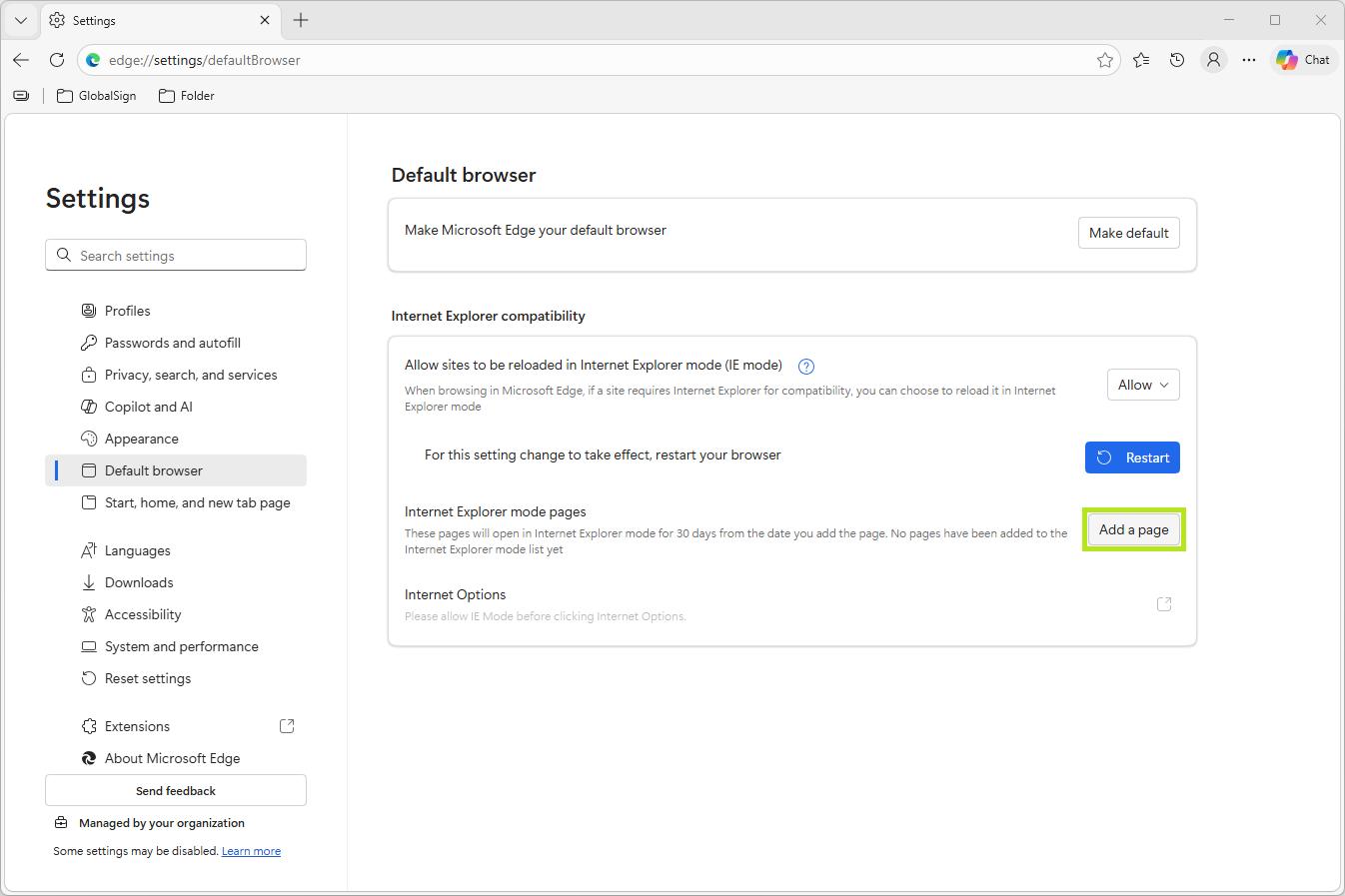Image resolution: width=1345 pixels, height=896 pixels.
Task: Open a new tab with plus button
Action: [x=301, y=20]
